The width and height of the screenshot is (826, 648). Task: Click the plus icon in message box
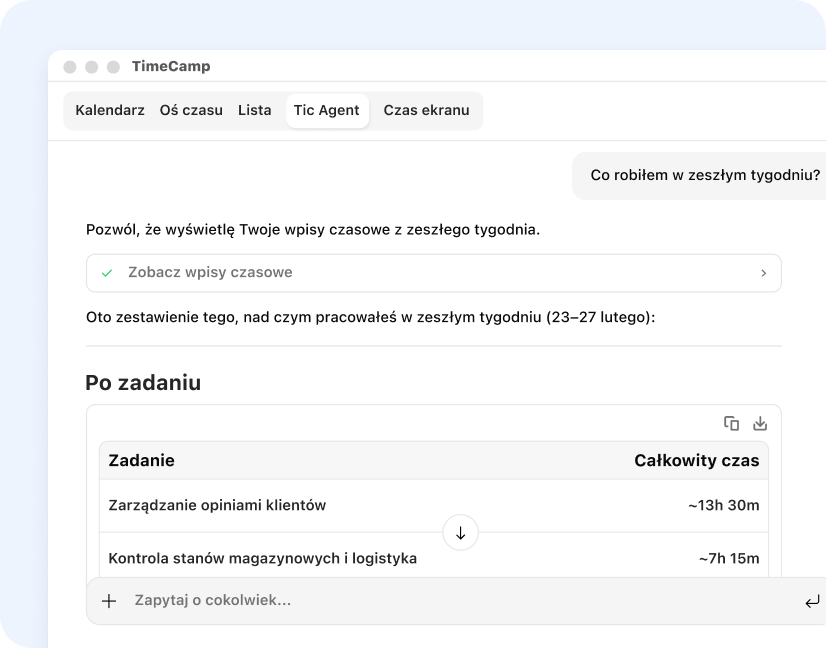coord(109,601)
